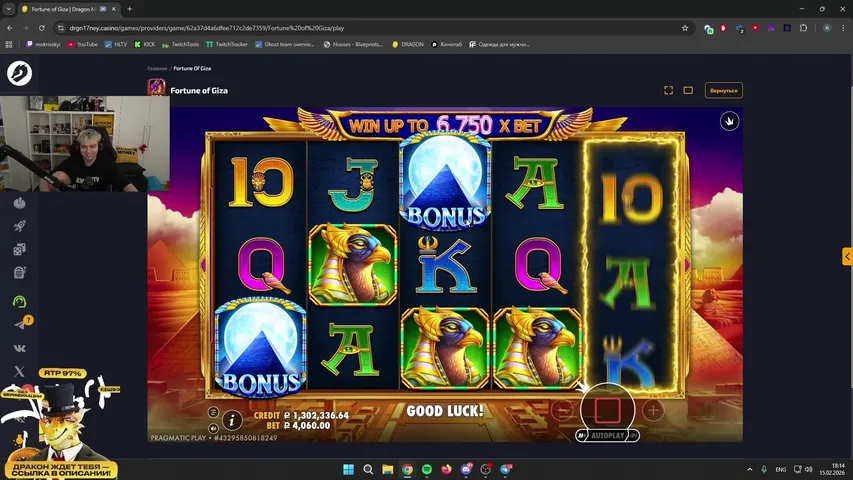Open the Telegram sidebar link
853x480 pixels.
click(19, 325)
